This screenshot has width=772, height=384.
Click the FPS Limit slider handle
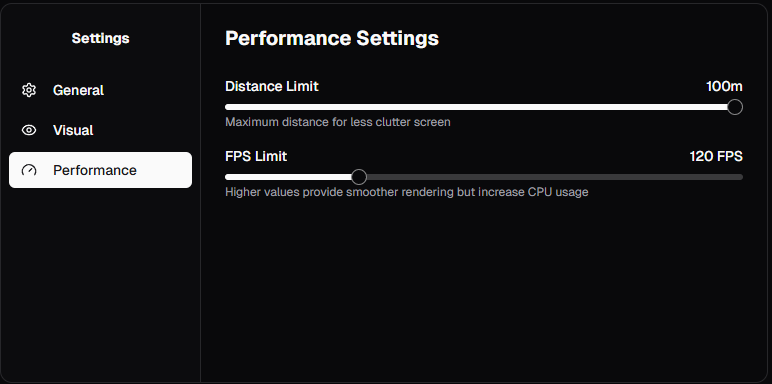(359, 177)
